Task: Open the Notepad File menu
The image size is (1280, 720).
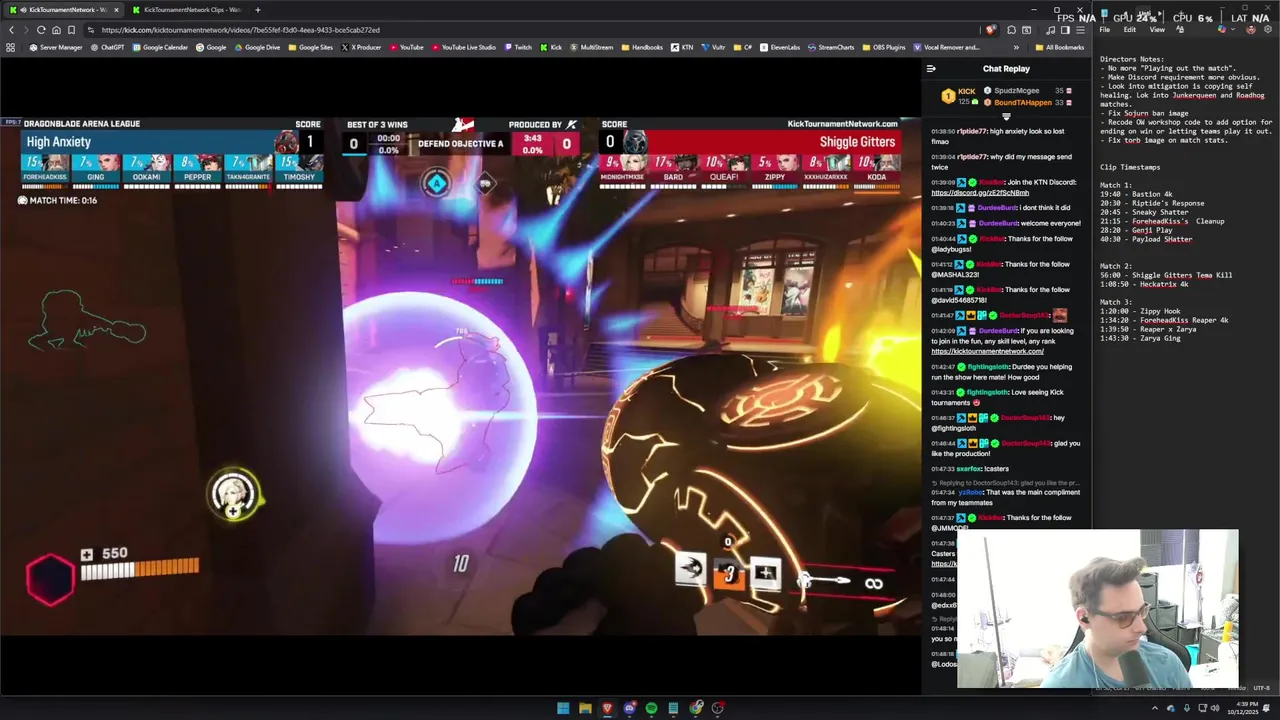Action: point(1104,29)
